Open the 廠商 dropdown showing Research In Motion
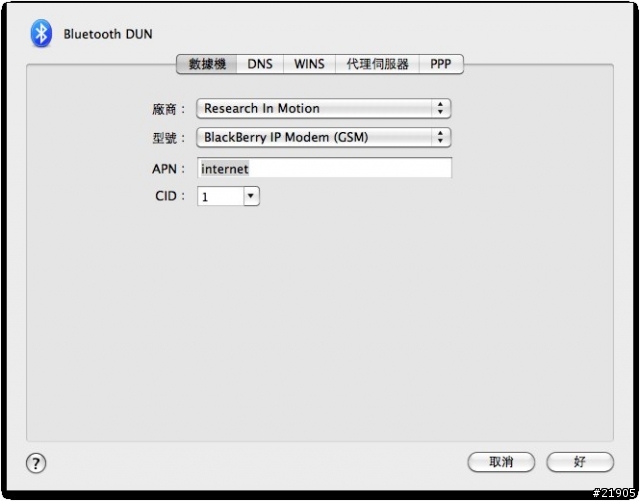 point(324,109)
